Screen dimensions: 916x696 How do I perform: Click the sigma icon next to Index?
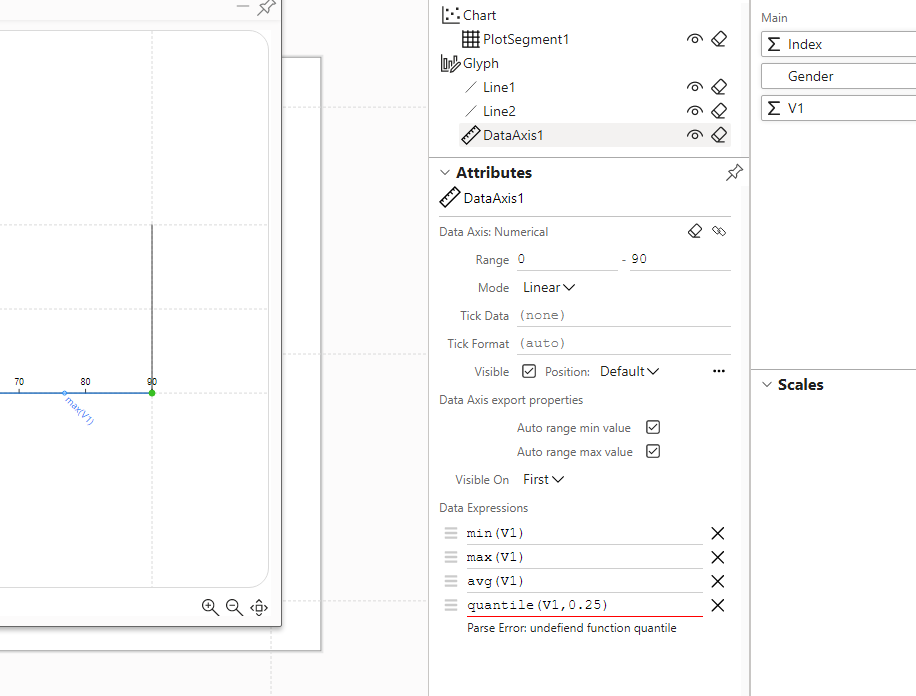coord(773,43)
